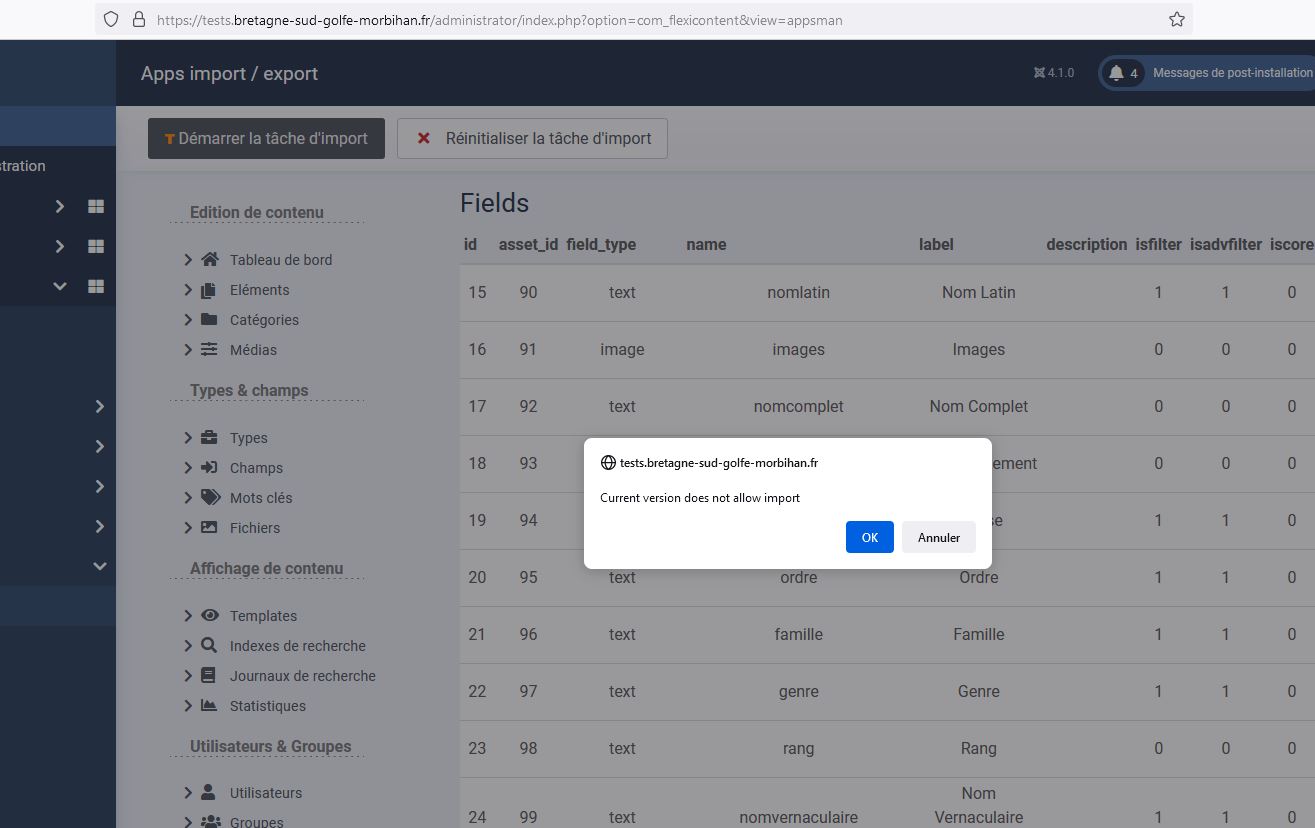This screenshot has width=1315, height=828.
Task: Click the tags icon beside Mots clés
Action: point(210,498)
